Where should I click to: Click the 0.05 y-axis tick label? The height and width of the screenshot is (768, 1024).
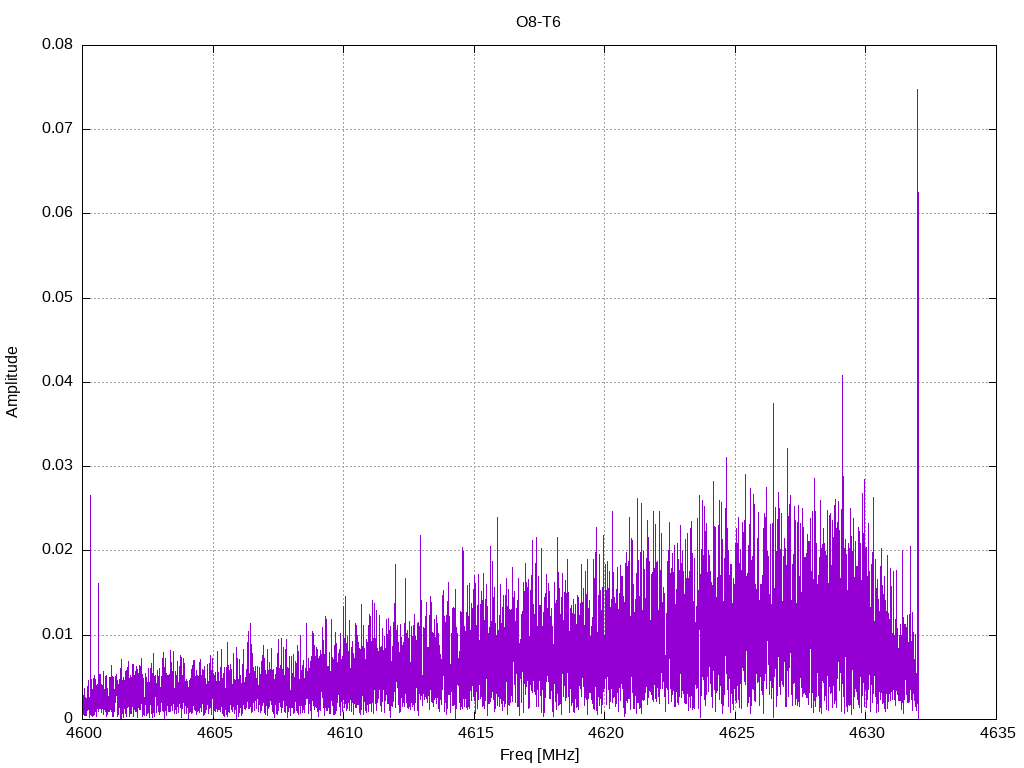[x=56, y=298]
